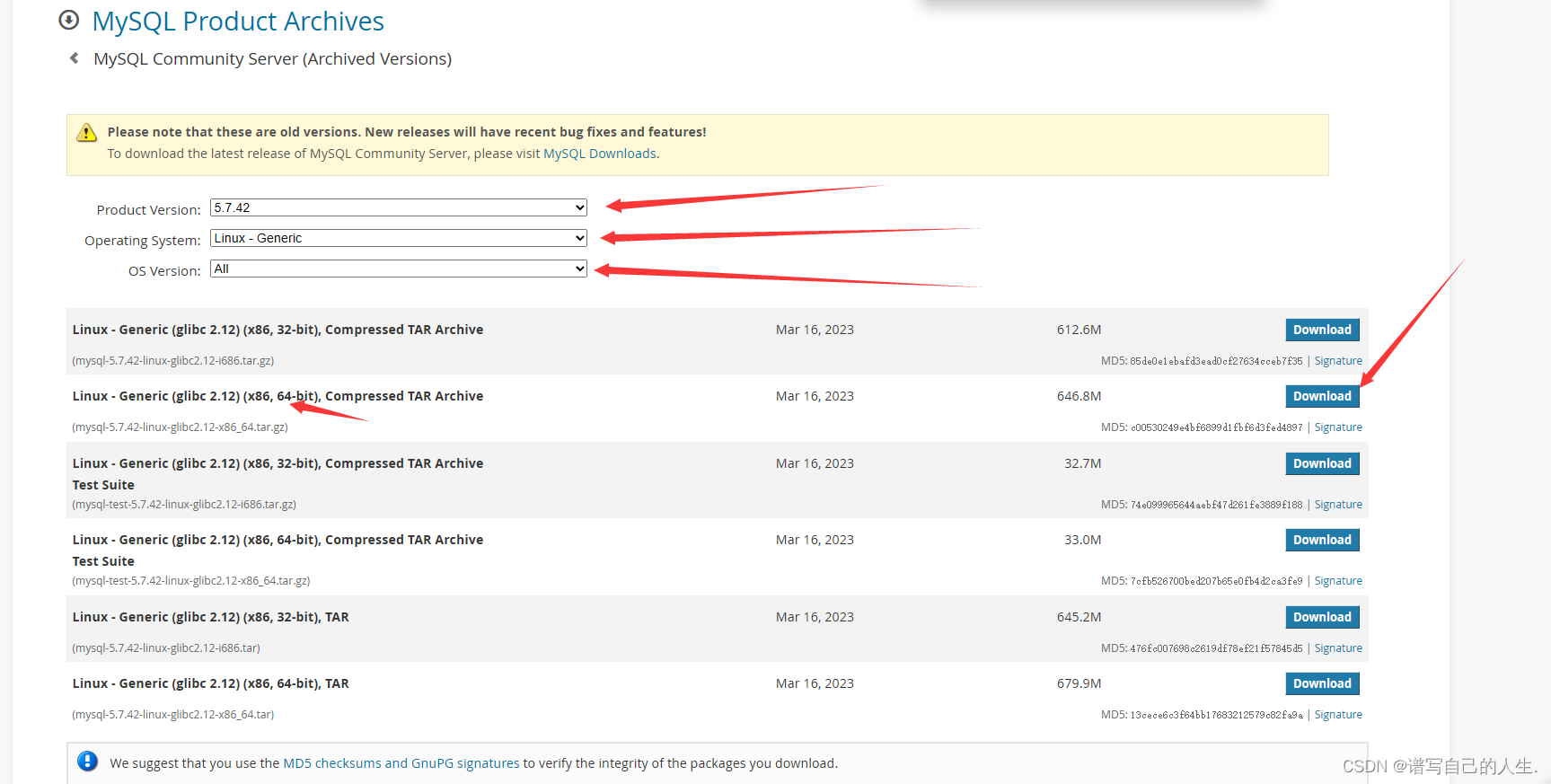This screenshot has width=1551, height=784.
Task: Open Signature link for mysql-test-5.7.42 i686 tar.gz
Action: (1338, 505)
